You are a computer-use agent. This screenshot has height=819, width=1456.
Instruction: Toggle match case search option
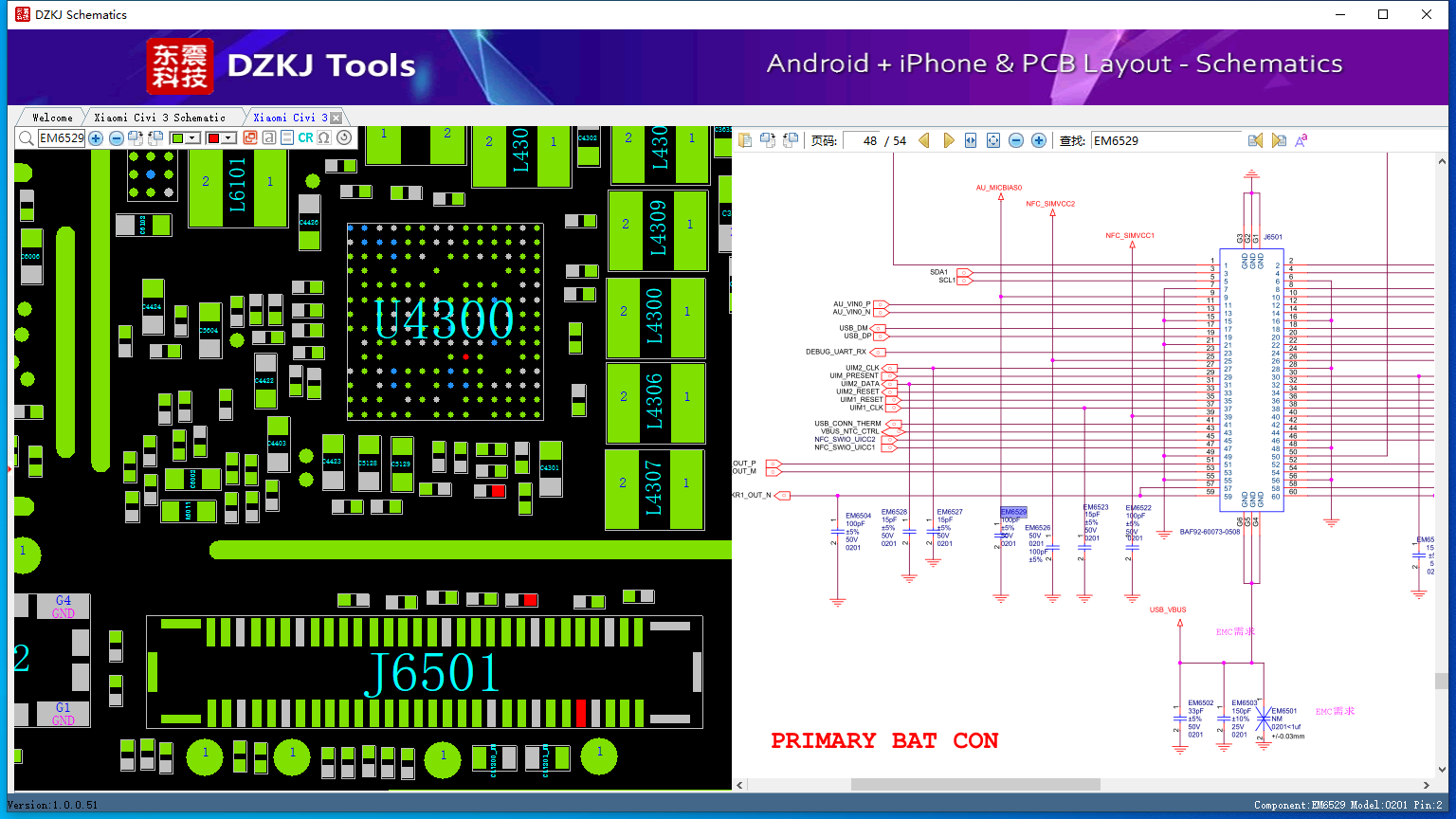pyautogui.click(x=1301, y=140)
